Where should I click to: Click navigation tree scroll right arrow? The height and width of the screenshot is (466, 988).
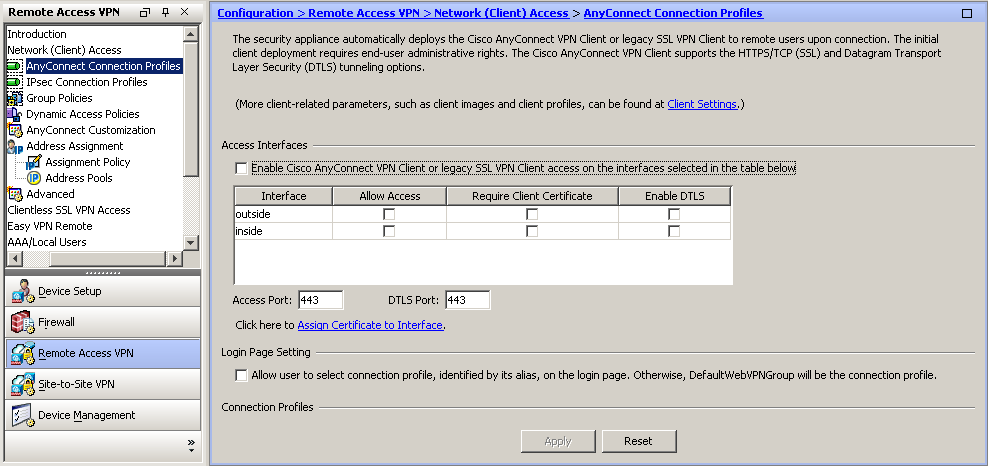pos(175,258)
